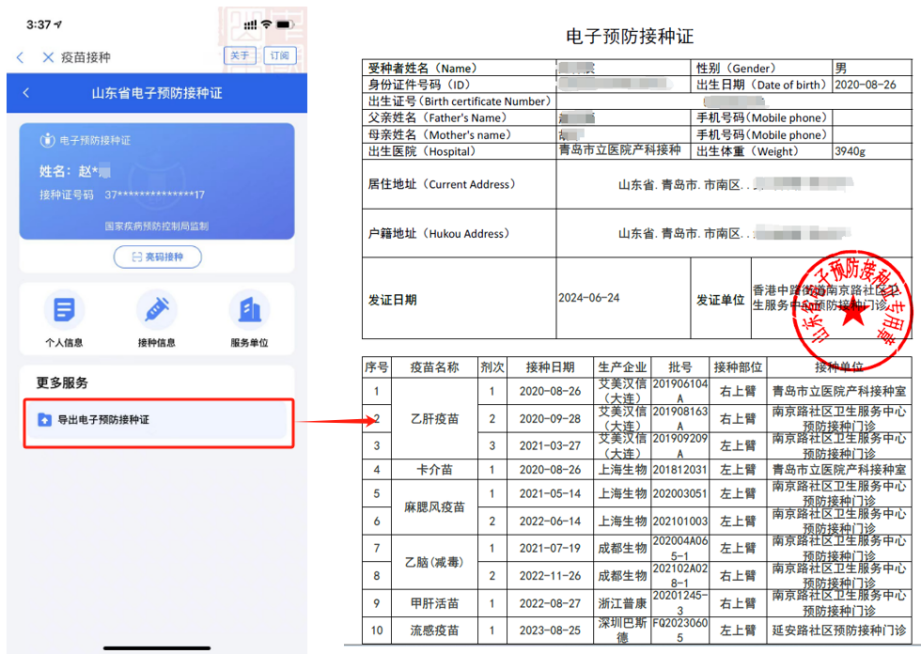921x654 pixels.
Task: Close the 疫苗接种 page with the X icon
Action: (48, 57)
